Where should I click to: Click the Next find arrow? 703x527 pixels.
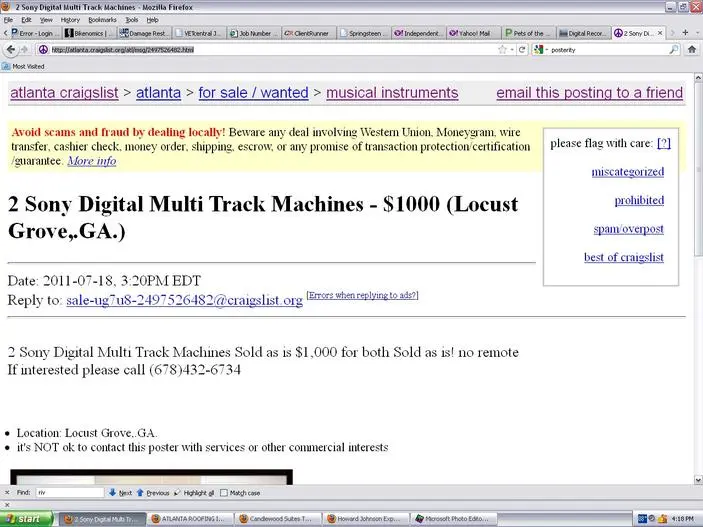click(x=120, y=492)
